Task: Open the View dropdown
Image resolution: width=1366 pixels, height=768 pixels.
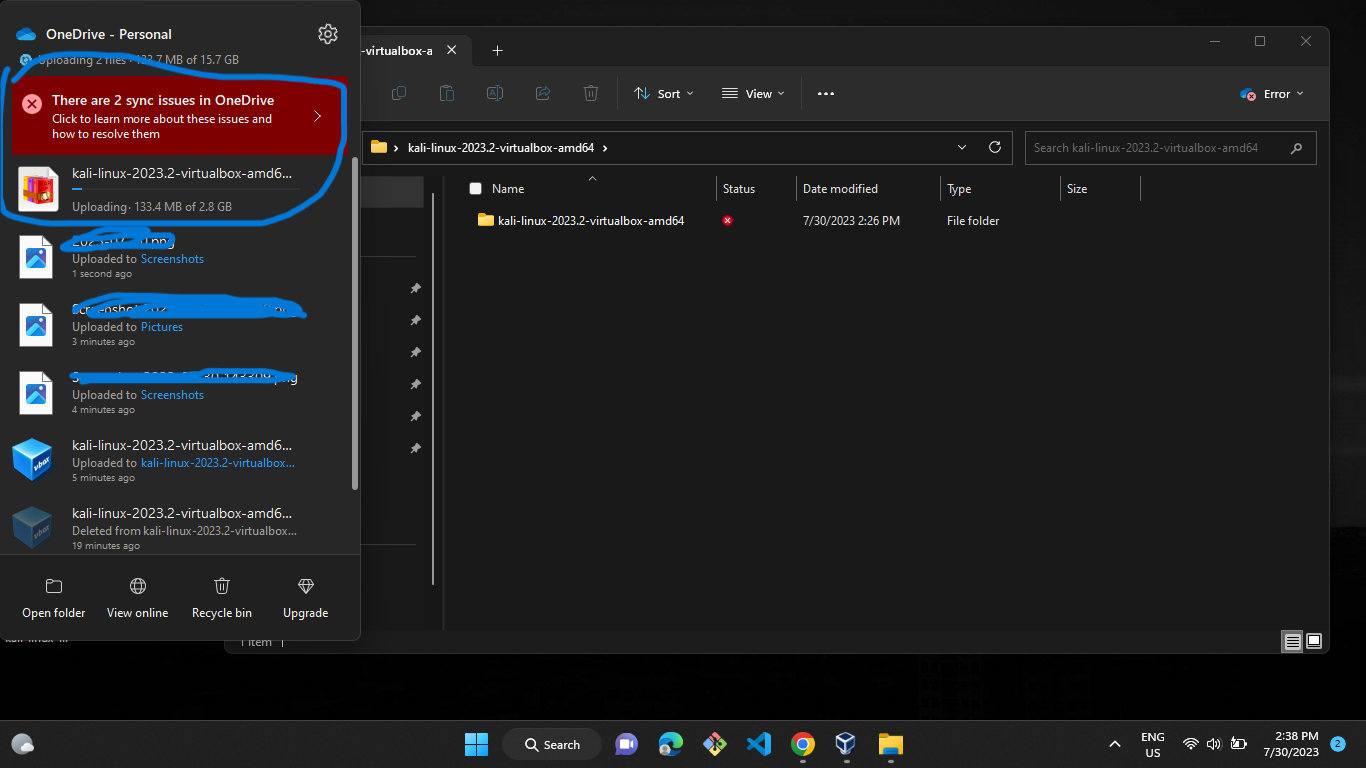Action: pos(753,93)
